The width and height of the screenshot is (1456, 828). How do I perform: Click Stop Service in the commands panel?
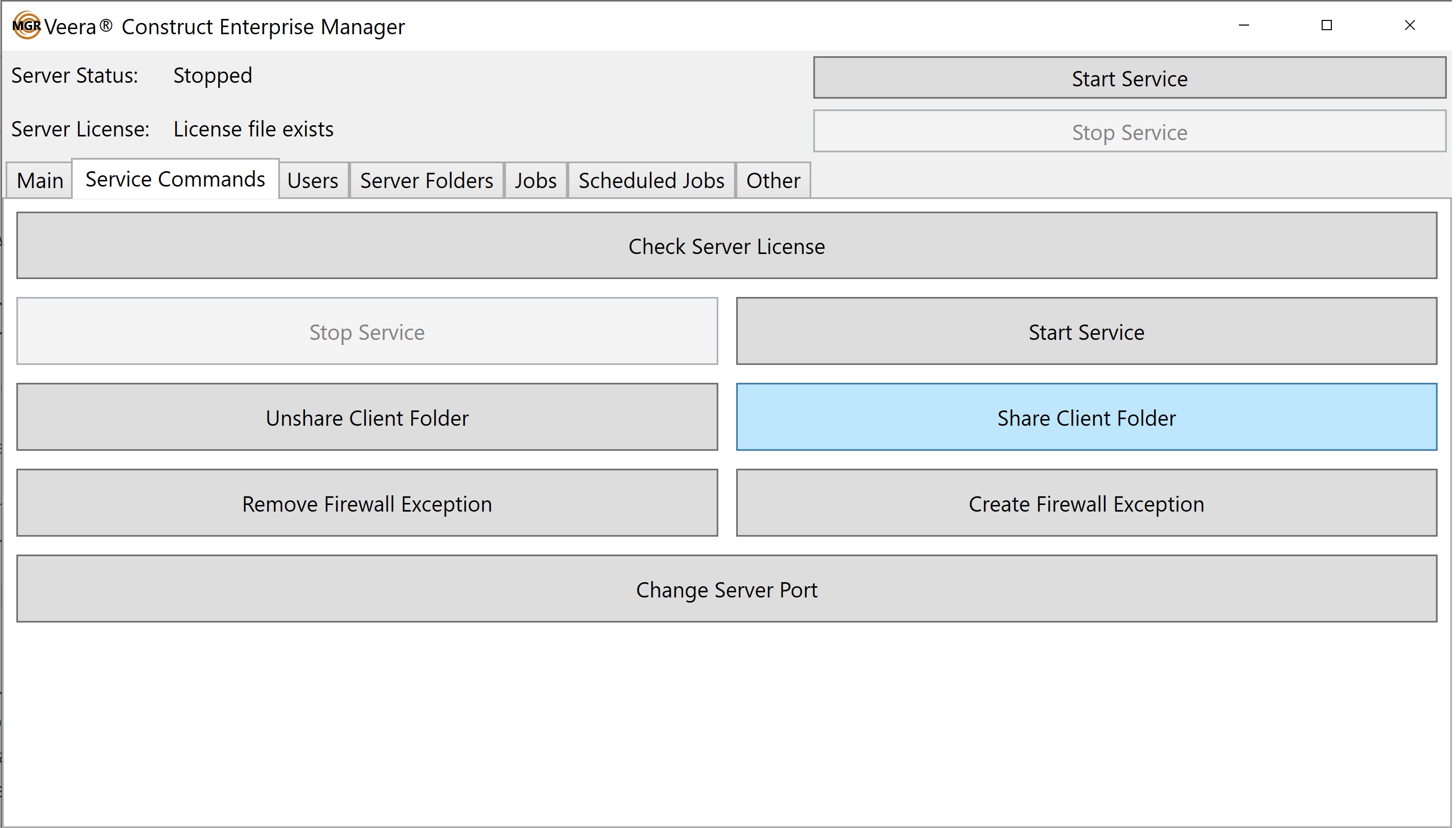coord(368,332)
